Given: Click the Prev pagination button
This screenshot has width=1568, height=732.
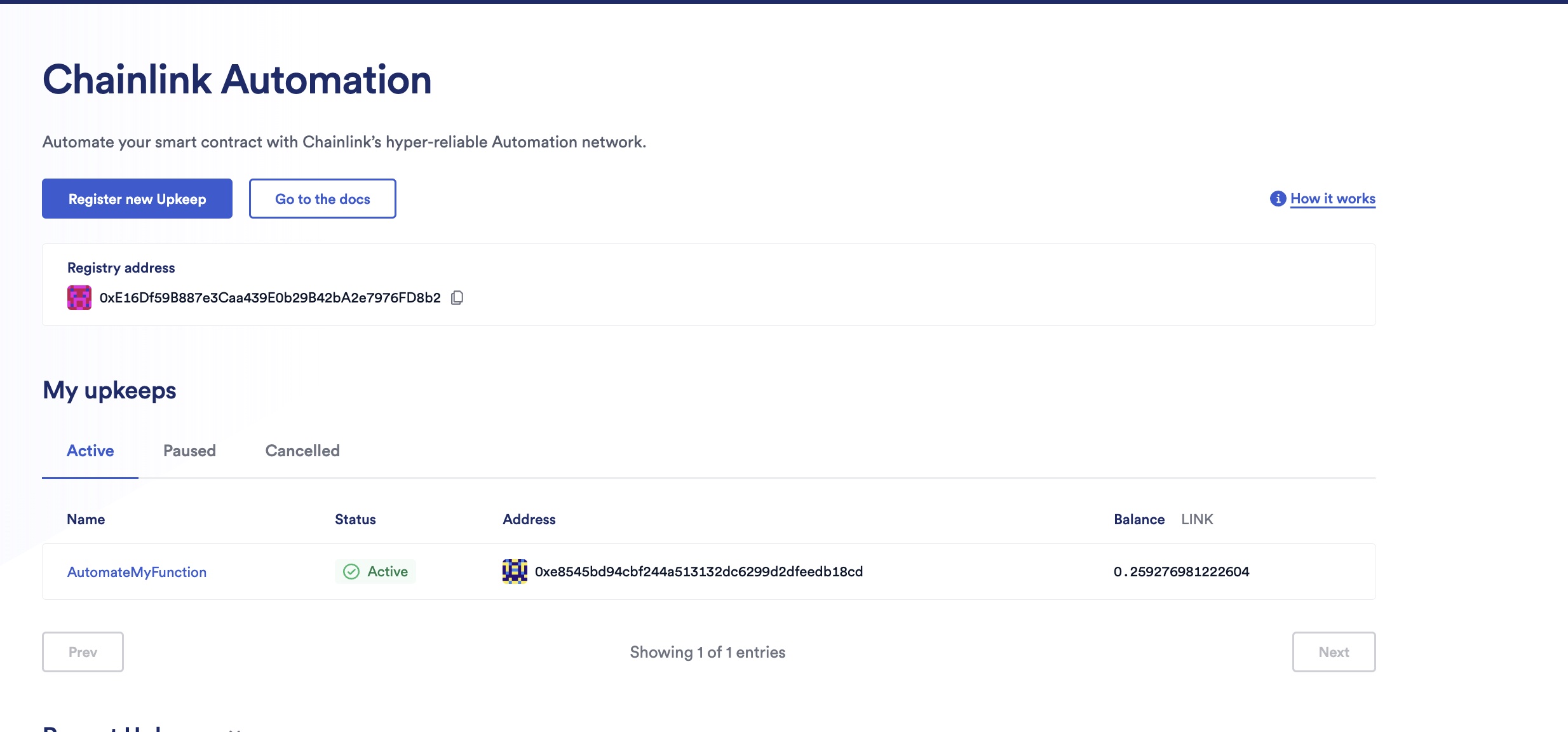Looking at the screenshot, I should tap(83, 652).
